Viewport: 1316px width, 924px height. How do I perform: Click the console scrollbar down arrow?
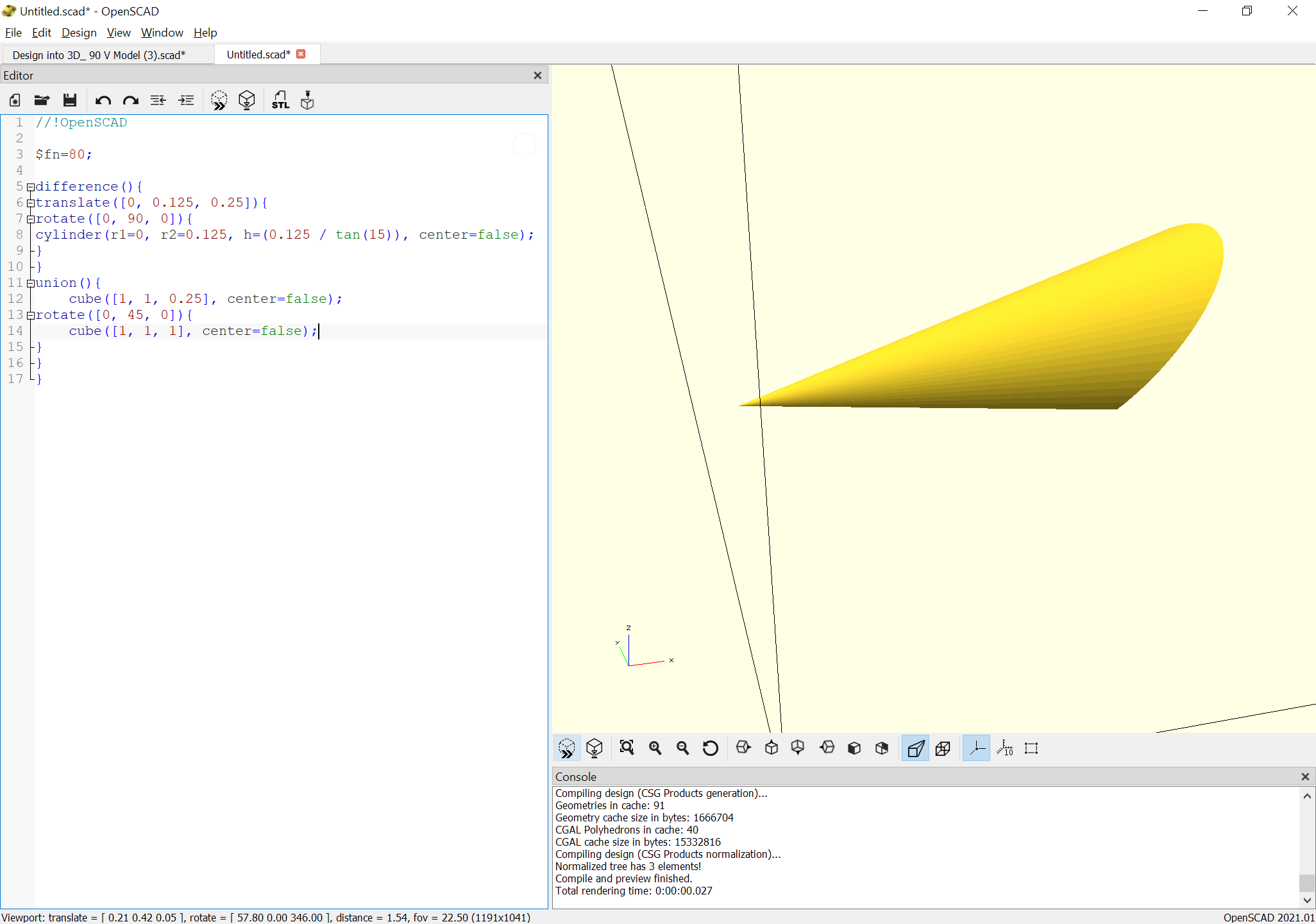tap(1307, 900)
